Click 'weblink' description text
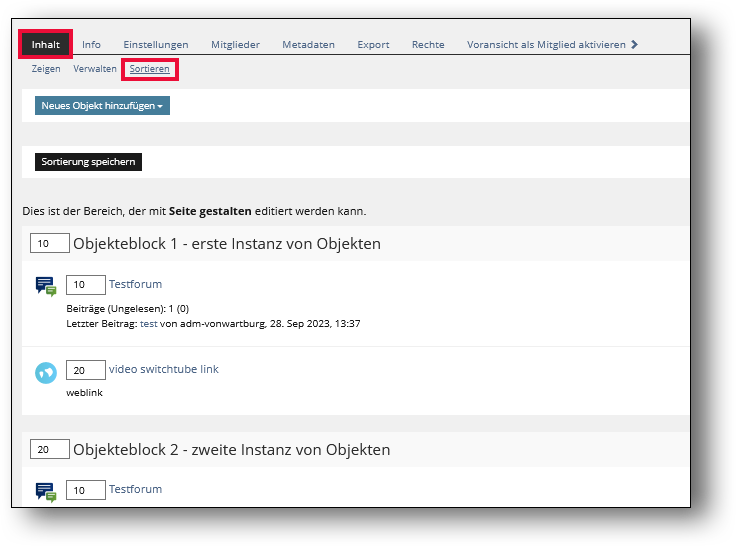 [x=84, y=392]
